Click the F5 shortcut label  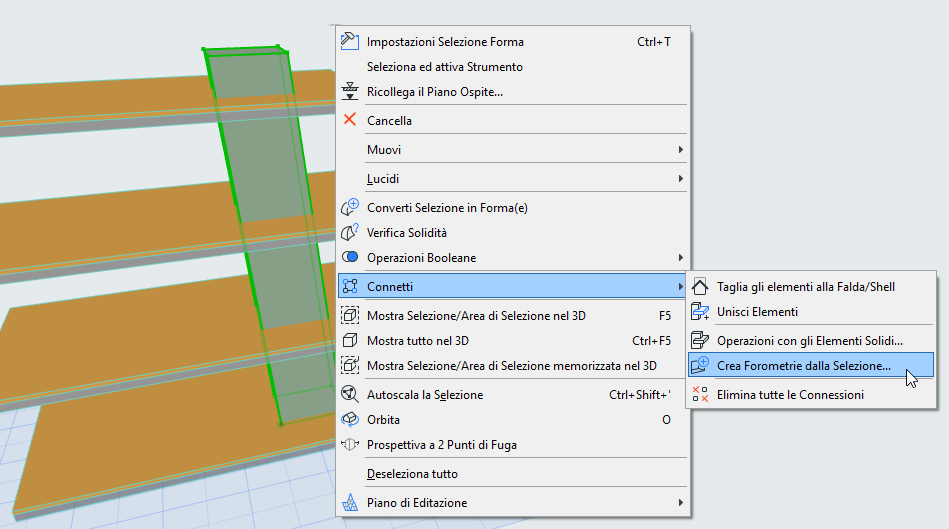tap(665, 315)
